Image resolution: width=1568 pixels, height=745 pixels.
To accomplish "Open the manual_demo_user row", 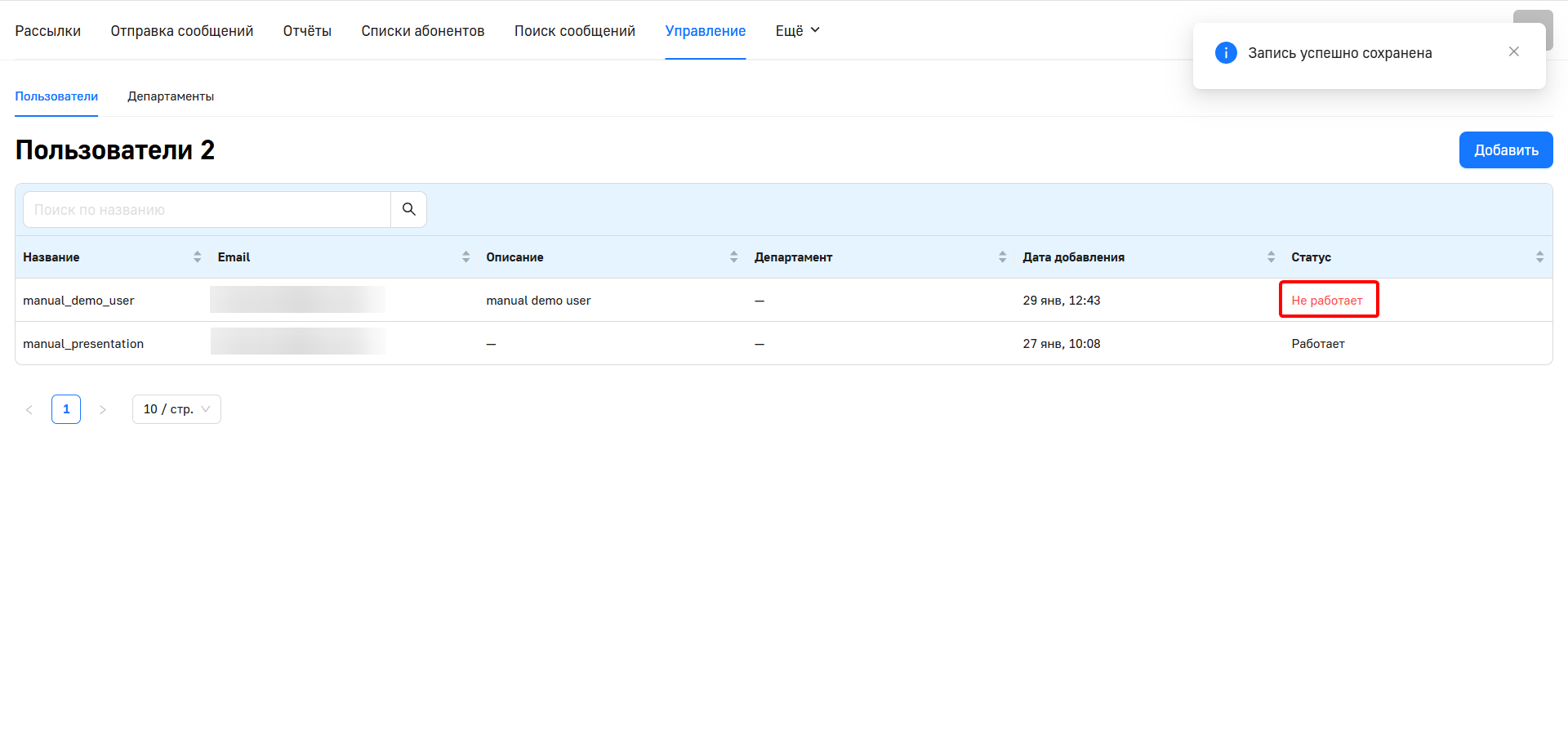I will [78, 301].
